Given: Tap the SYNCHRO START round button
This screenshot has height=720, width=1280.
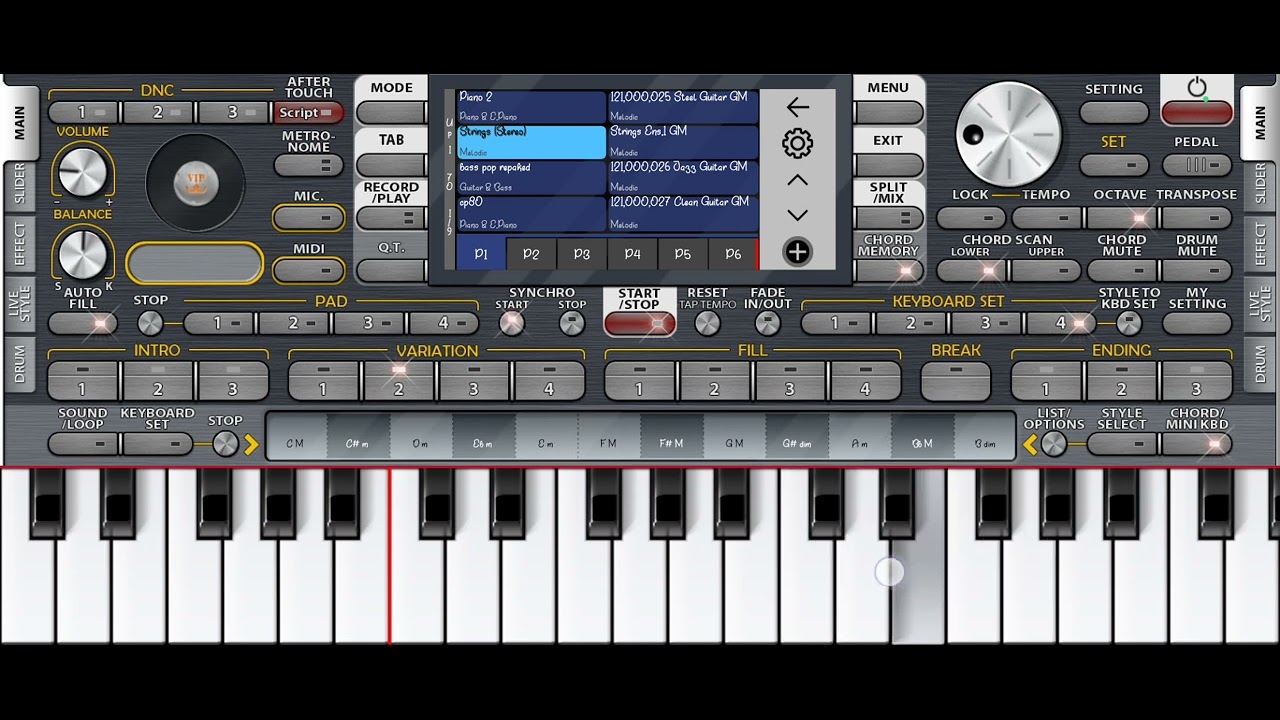Looking at the screenshot, I should click(511, 323).
